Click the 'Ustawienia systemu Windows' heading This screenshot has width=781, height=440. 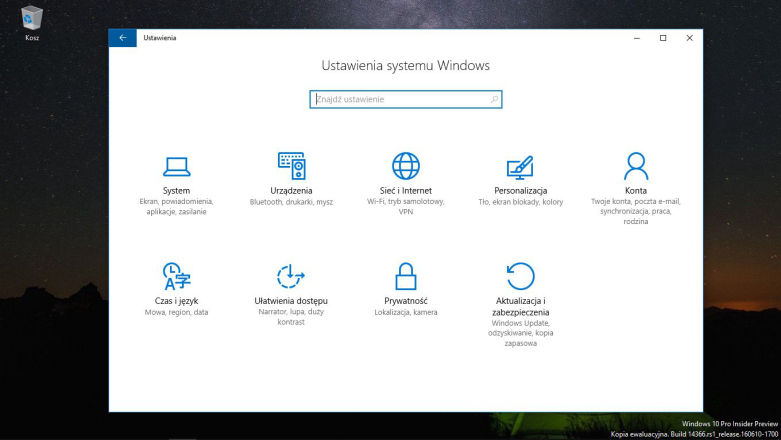pos(405,66)
